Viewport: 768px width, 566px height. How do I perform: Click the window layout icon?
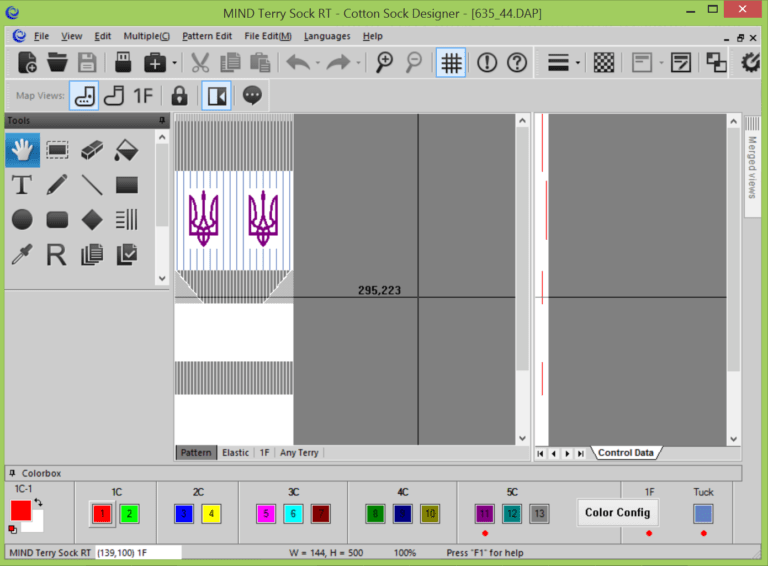[x=642, y=63]
